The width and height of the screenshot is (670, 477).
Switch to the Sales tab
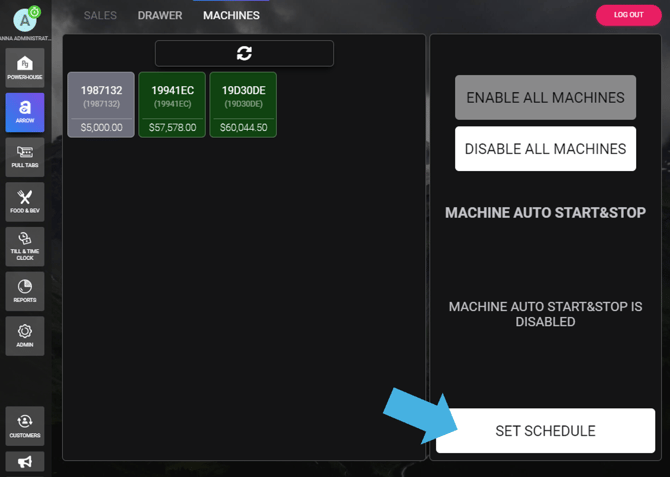(x=100, y=15)
